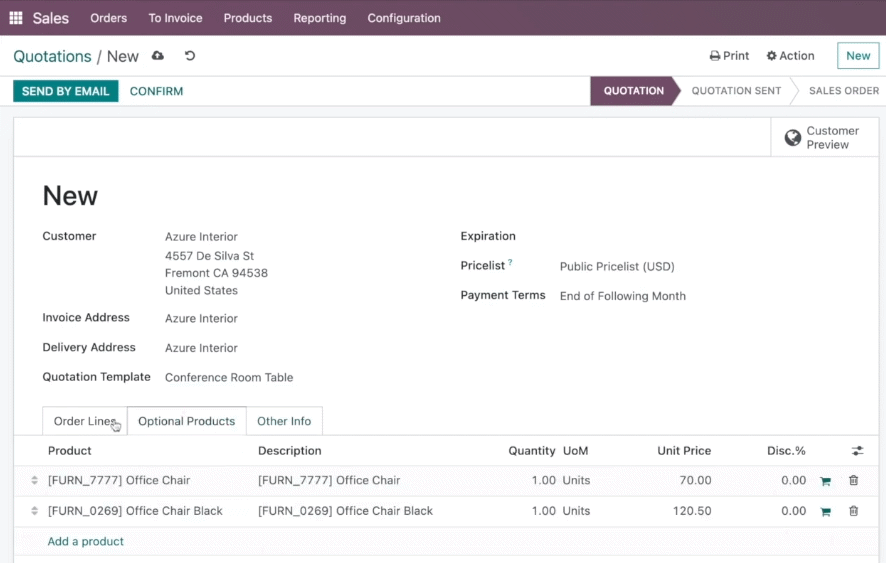
Task: Click the Product column header
Action: click(70, 451)
